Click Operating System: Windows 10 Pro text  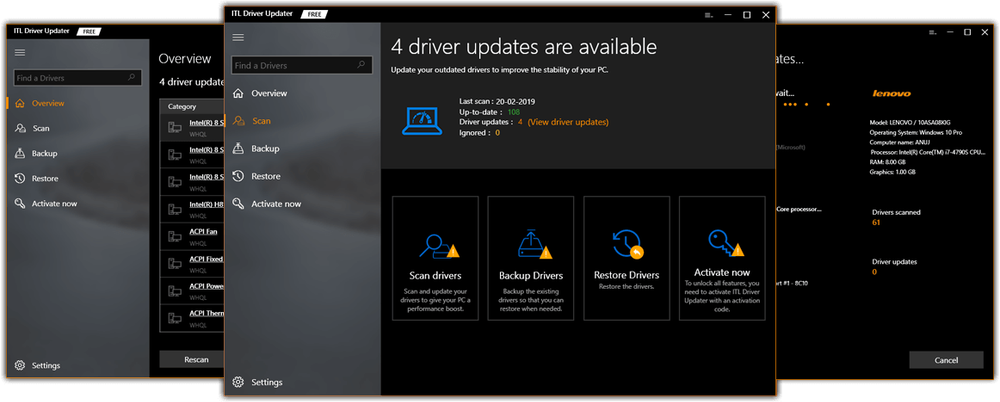click(x=916, y=132)
